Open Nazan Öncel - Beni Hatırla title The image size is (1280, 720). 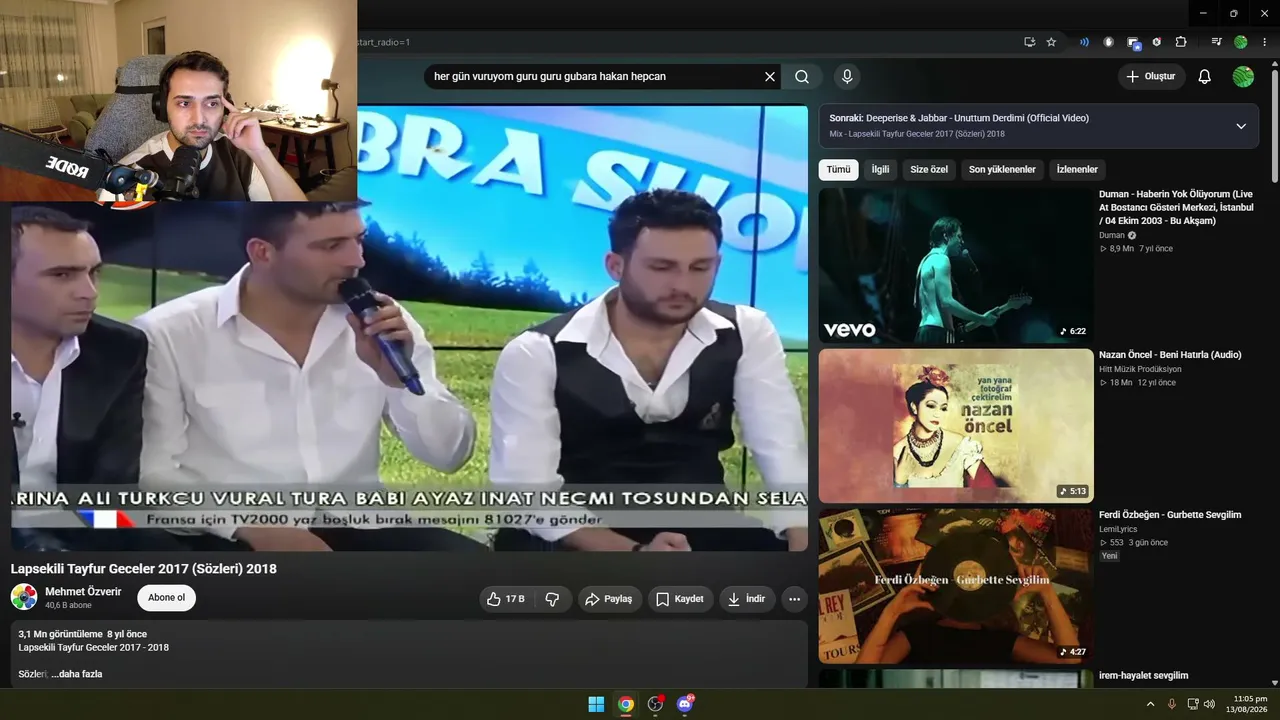[x=1170, y=355]
